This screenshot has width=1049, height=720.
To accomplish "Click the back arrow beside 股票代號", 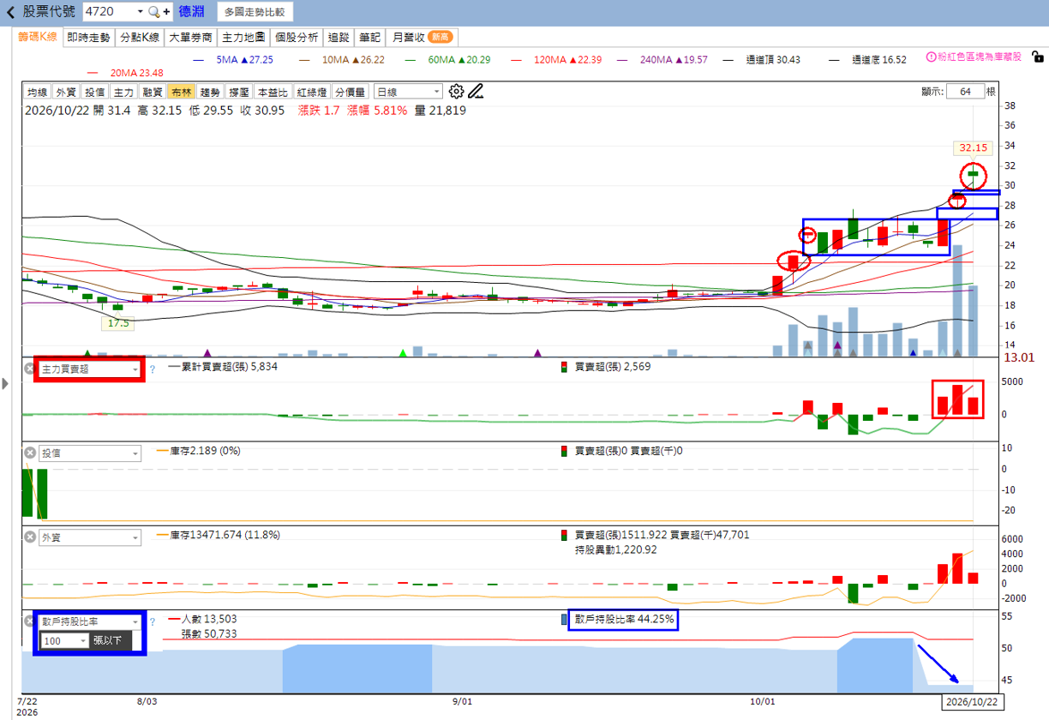I will [x=10, y=12].
